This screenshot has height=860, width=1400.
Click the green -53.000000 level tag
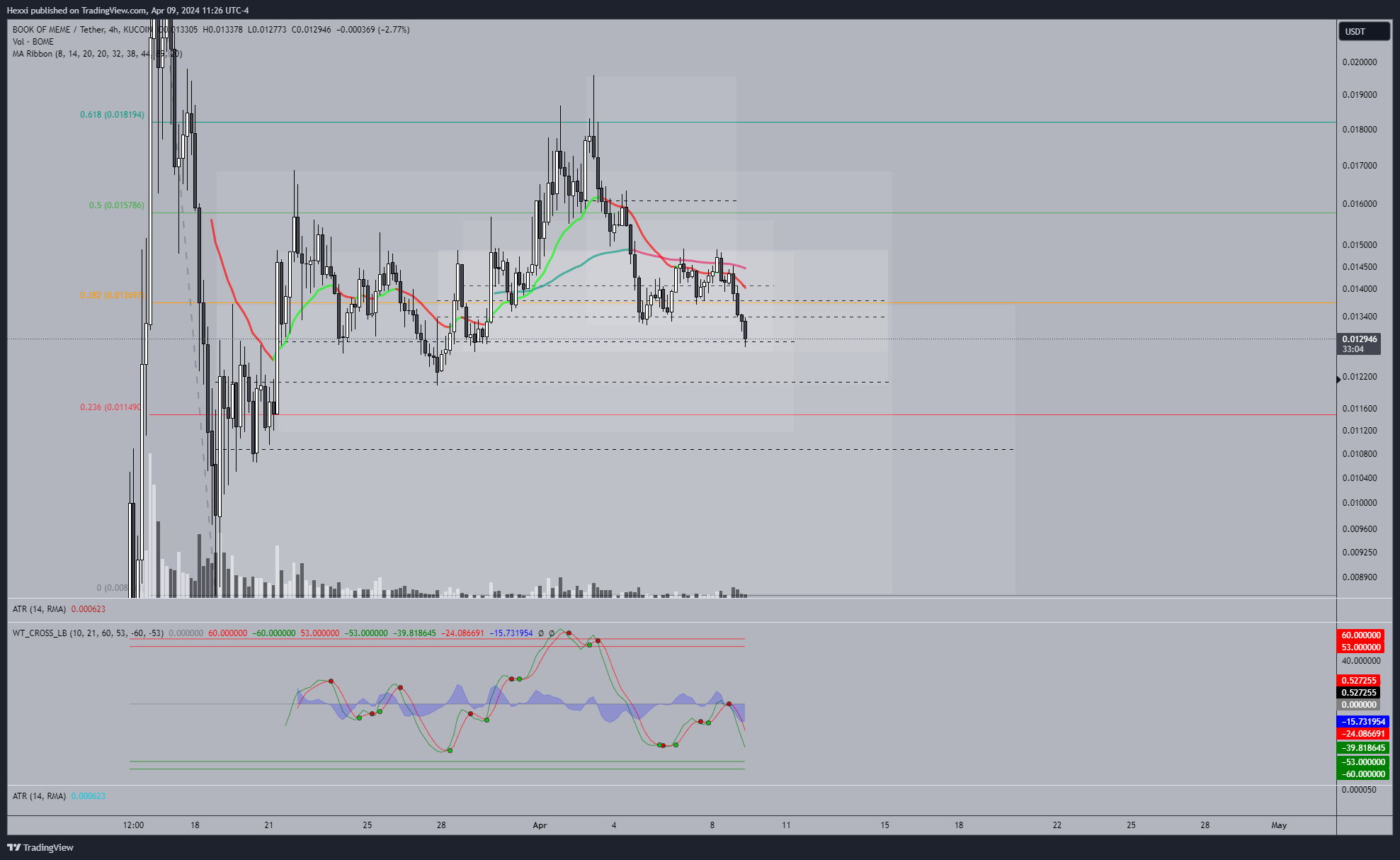tap(1363, 762)
